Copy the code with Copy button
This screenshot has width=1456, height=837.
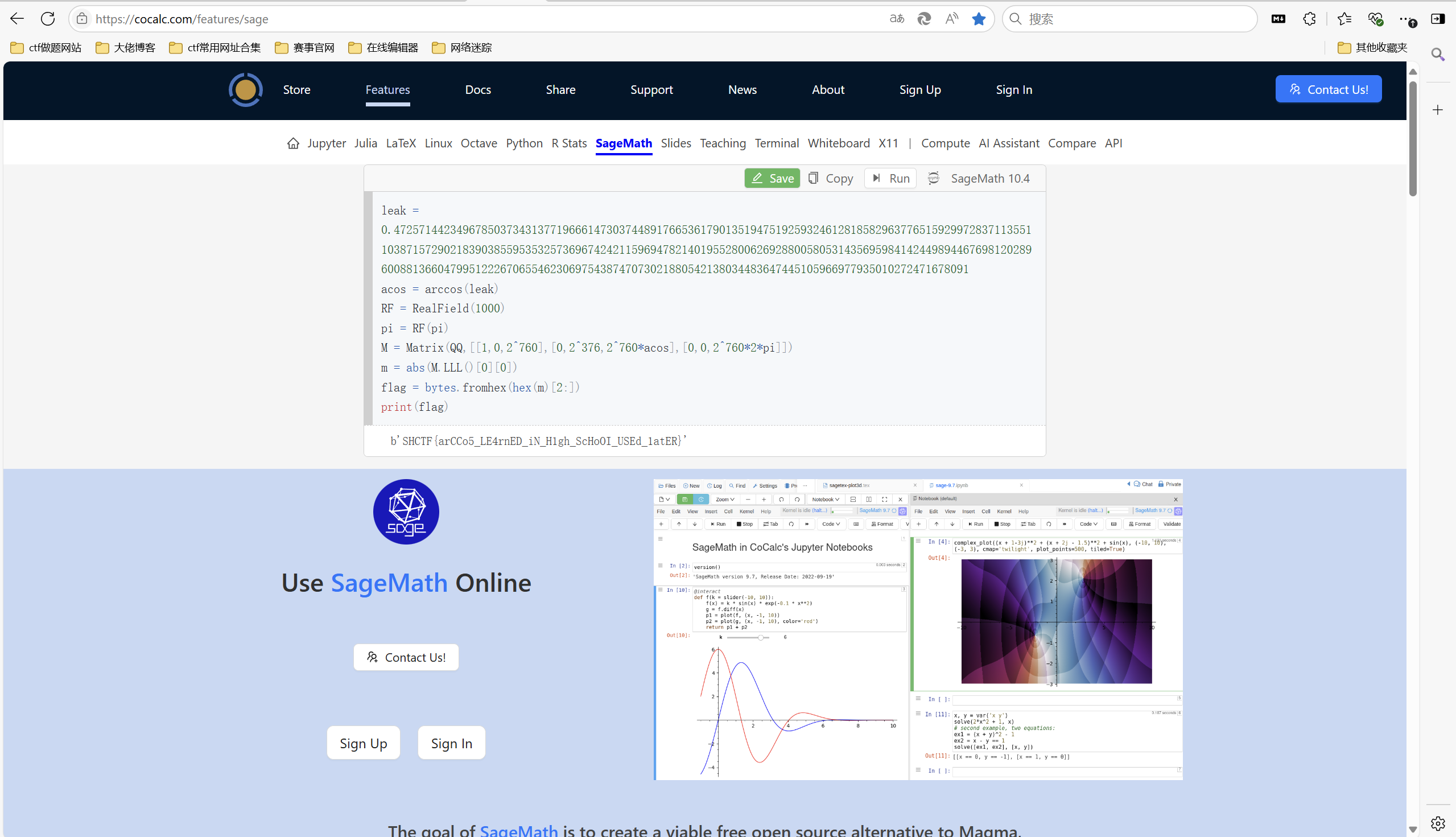(831, 178)
